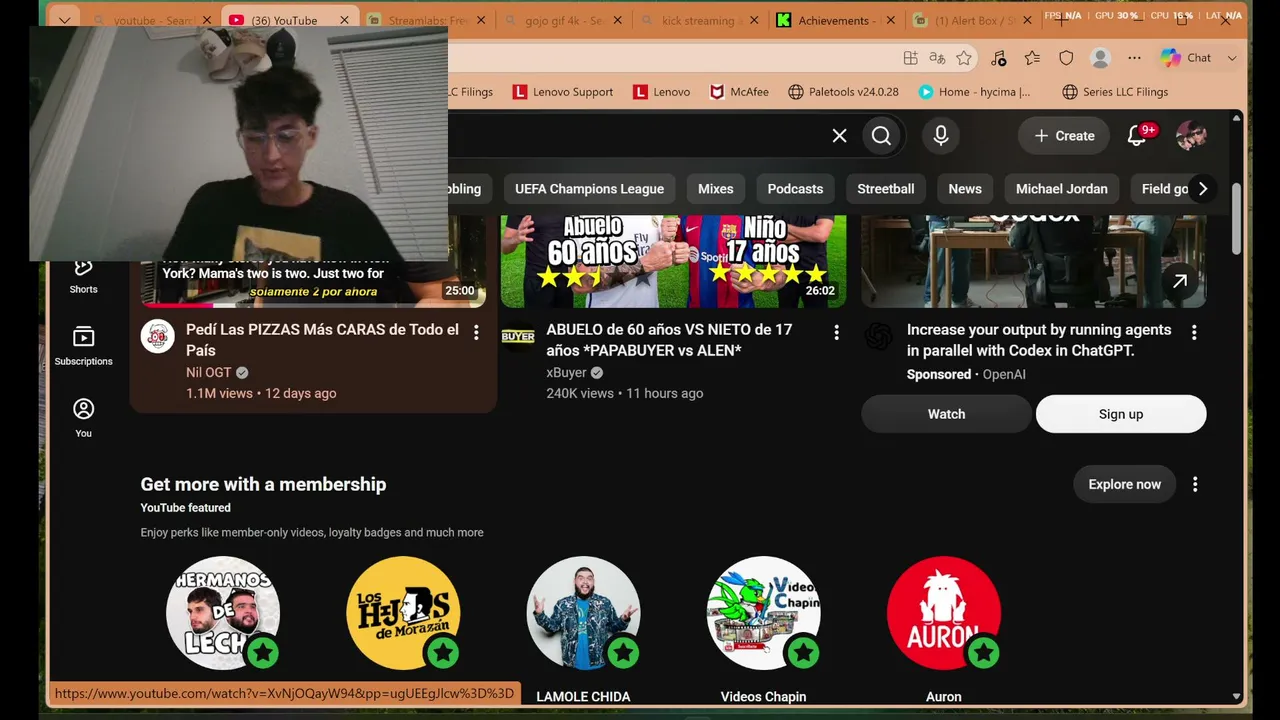This screenshot has width=1280, height=720.
Task: Open the ad's external link arrow
Action: (x=1180, y=282)
